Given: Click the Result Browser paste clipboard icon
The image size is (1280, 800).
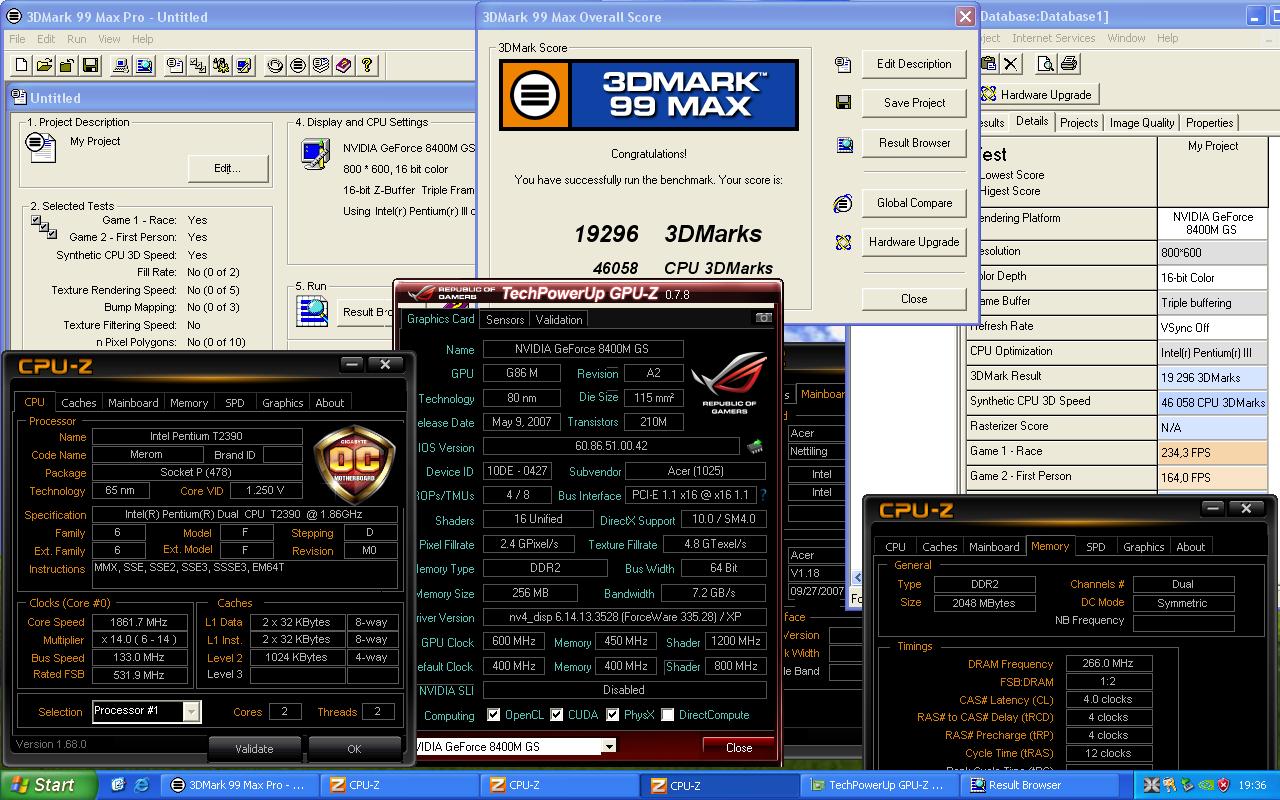Looking at the screenshot, I should (x=989, y=64).
